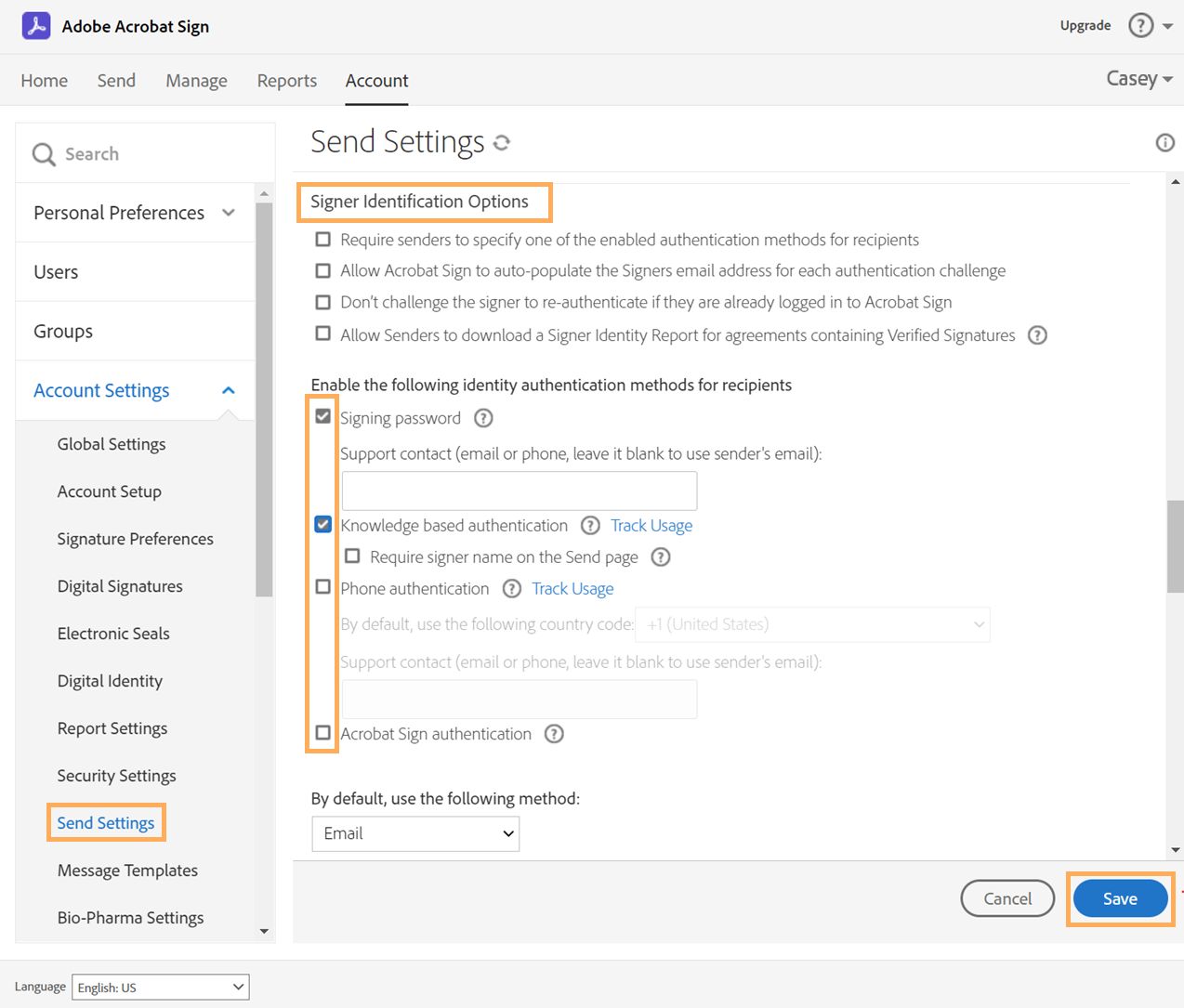Image resolution: width=1184 pixels, height=1008 pixels.
Task: Open help icon next to Signing password
Action: (x=483, y=418)
